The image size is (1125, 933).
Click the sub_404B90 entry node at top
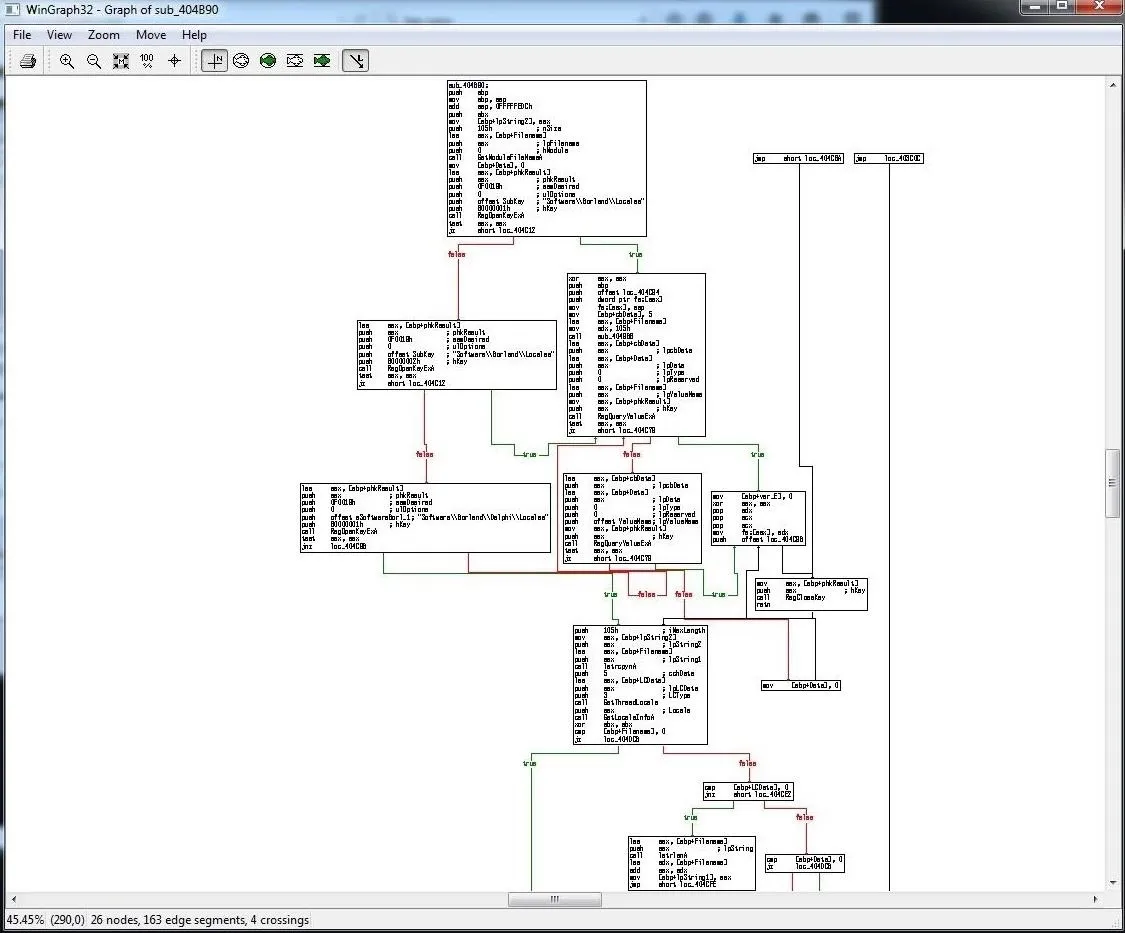(x=547, y=159)
